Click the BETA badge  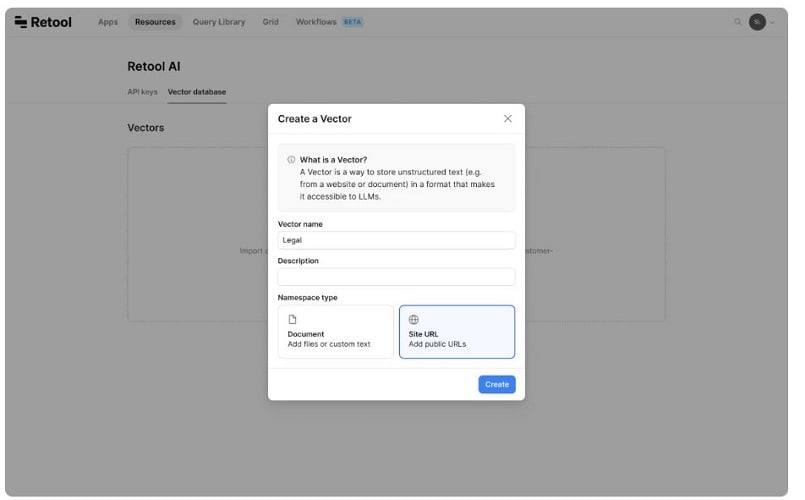[352, 22]
